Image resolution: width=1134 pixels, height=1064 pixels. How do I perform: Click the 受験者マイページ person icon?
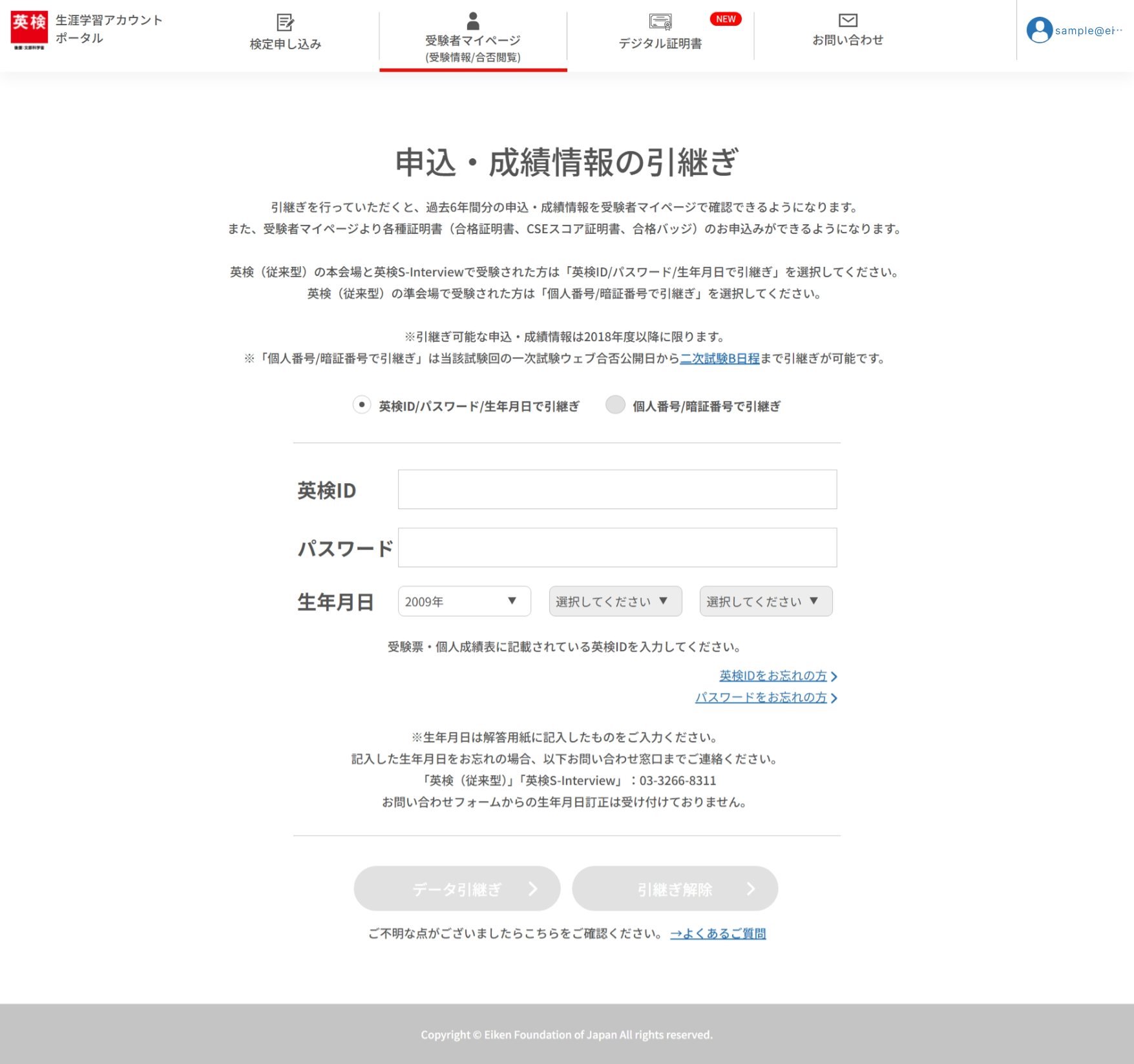pyautogui.click(x=473, y=21)
